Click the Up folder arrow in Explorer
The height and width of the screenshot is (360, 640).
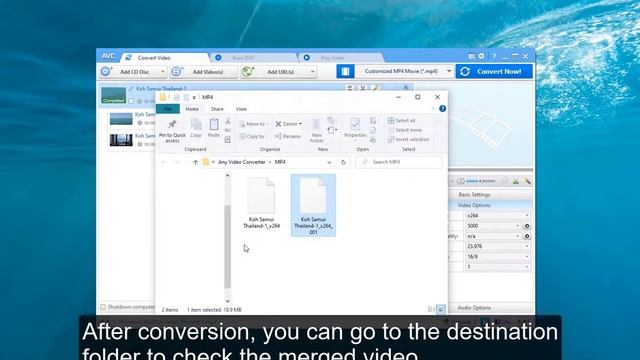195,162
